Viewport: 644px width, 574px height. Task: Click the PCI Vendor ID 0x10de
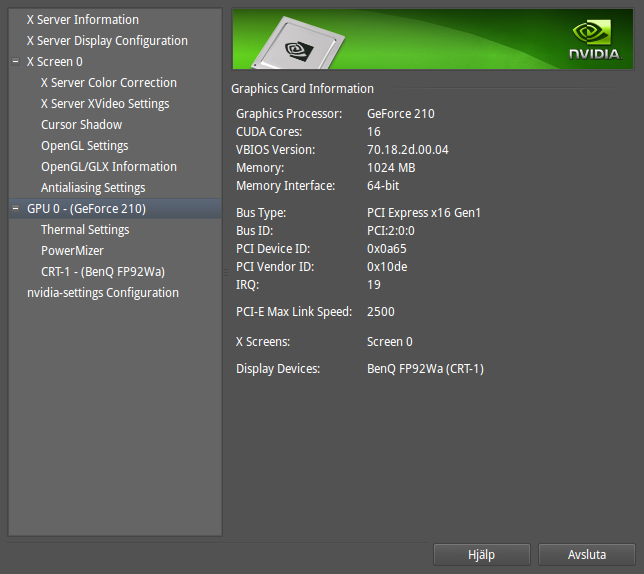coord(387,267)
